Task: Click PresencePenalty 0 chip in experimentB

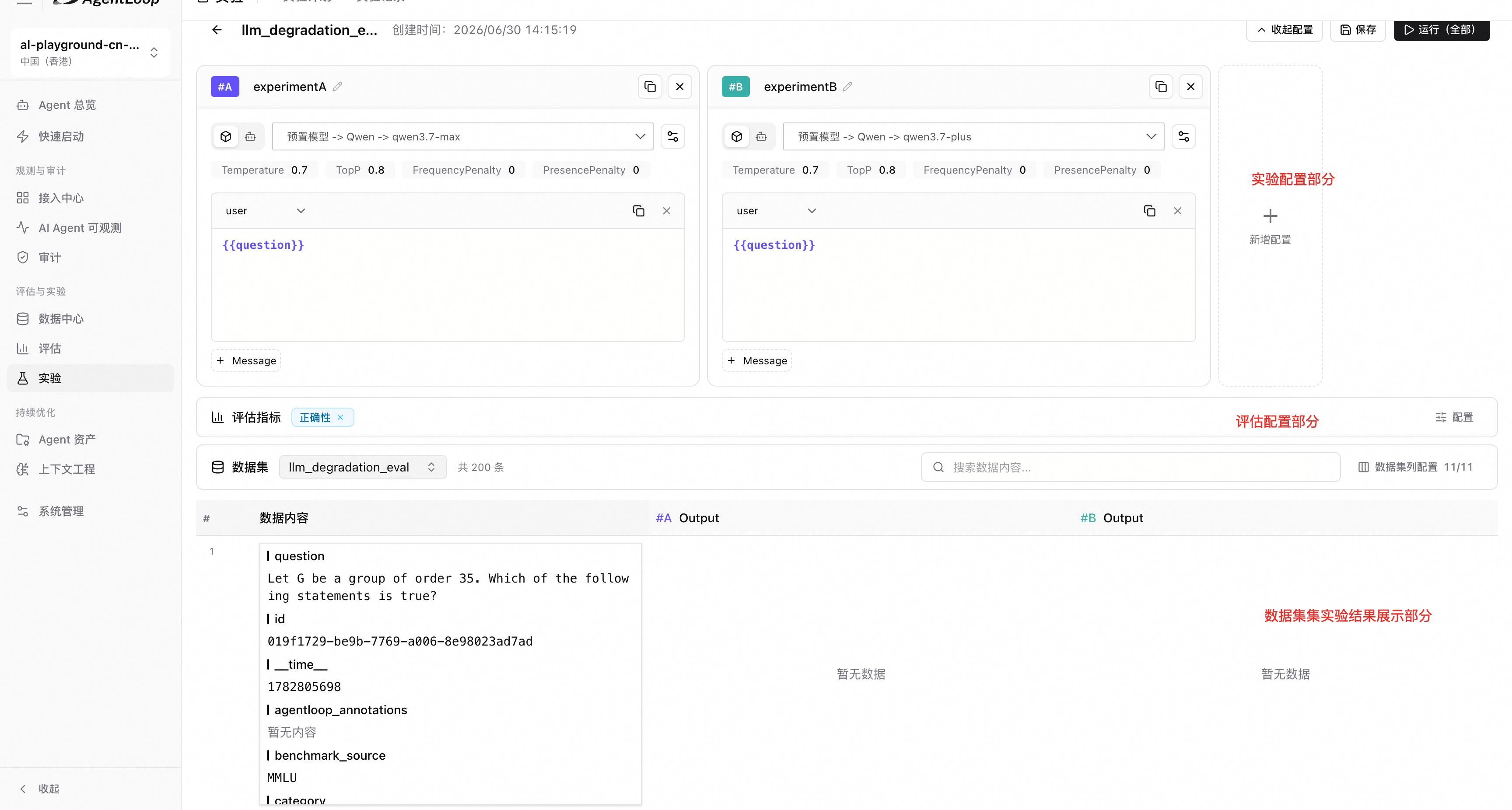Action: [1102, 170]
